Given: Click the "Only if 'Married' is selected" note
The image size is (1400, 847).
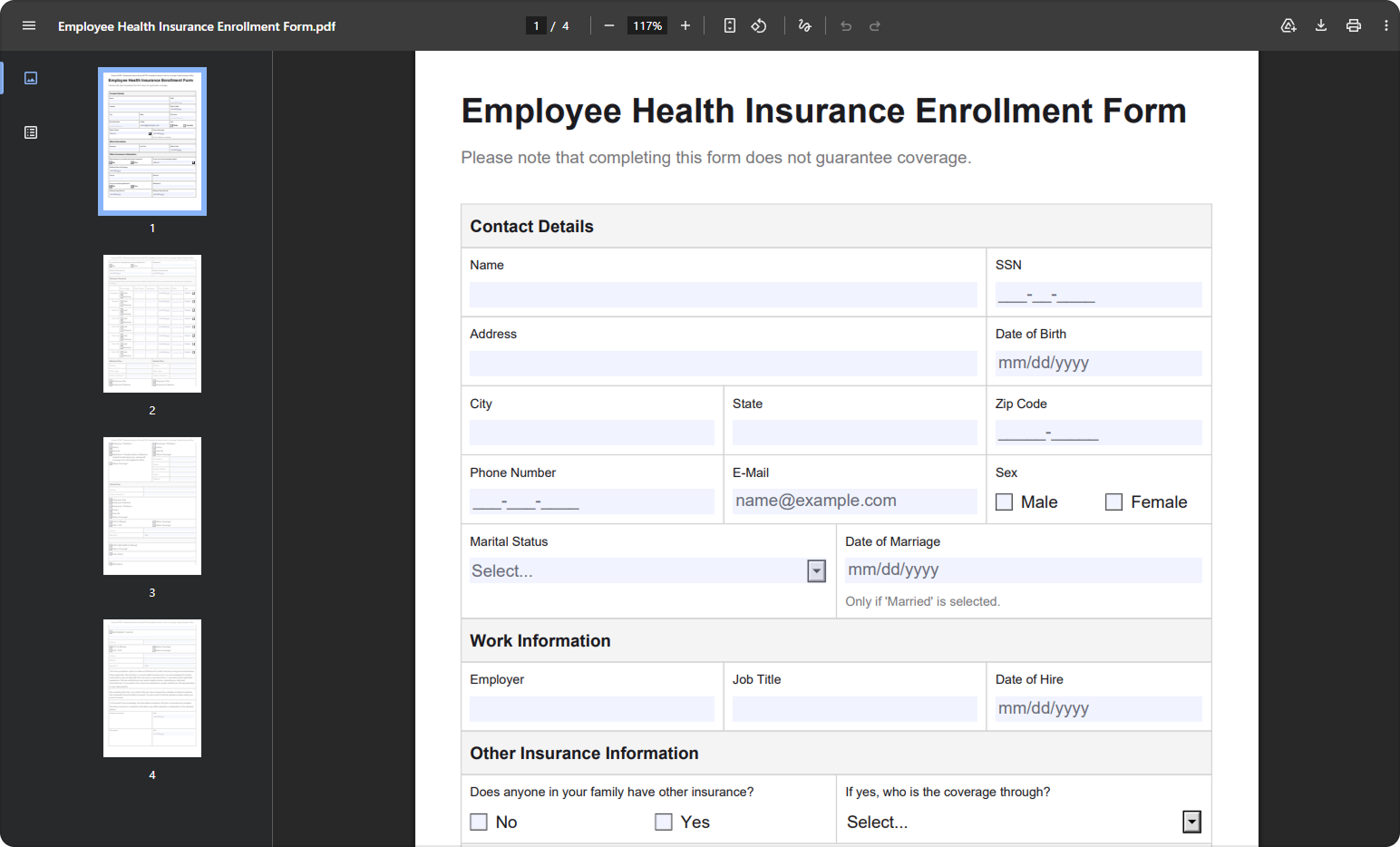Looking at the screenshot, I should click(922, 601).
